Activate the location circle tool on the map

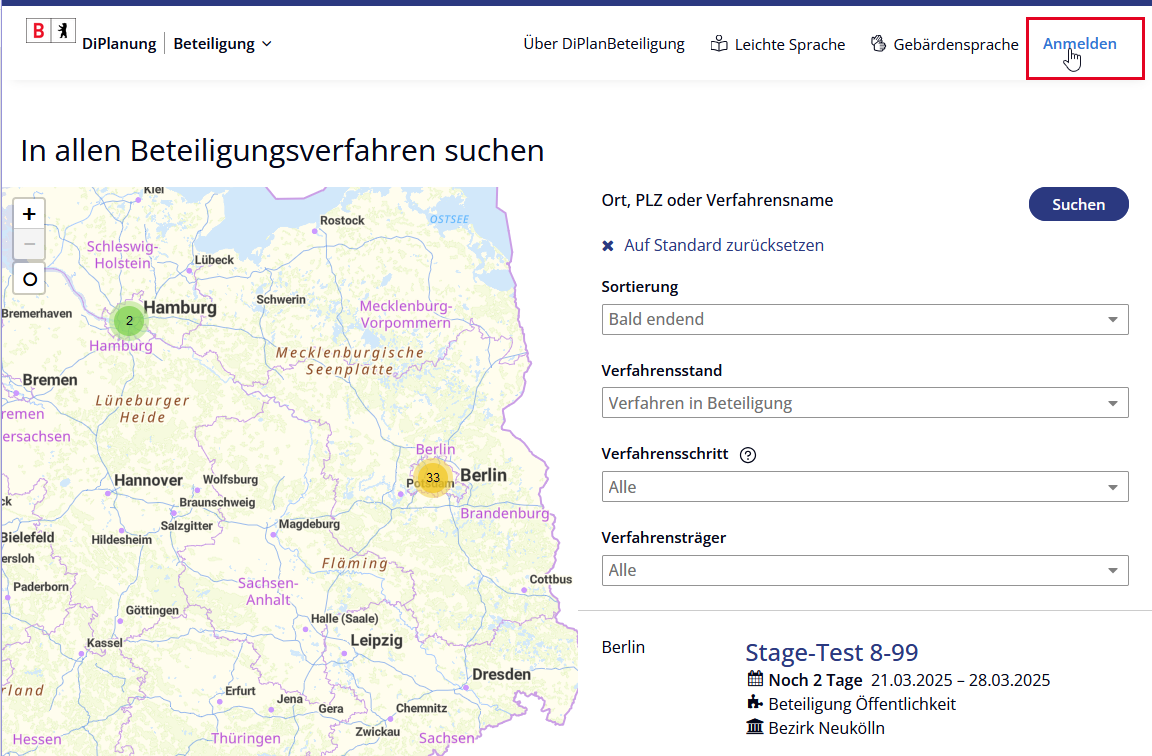tap(29, 279)
